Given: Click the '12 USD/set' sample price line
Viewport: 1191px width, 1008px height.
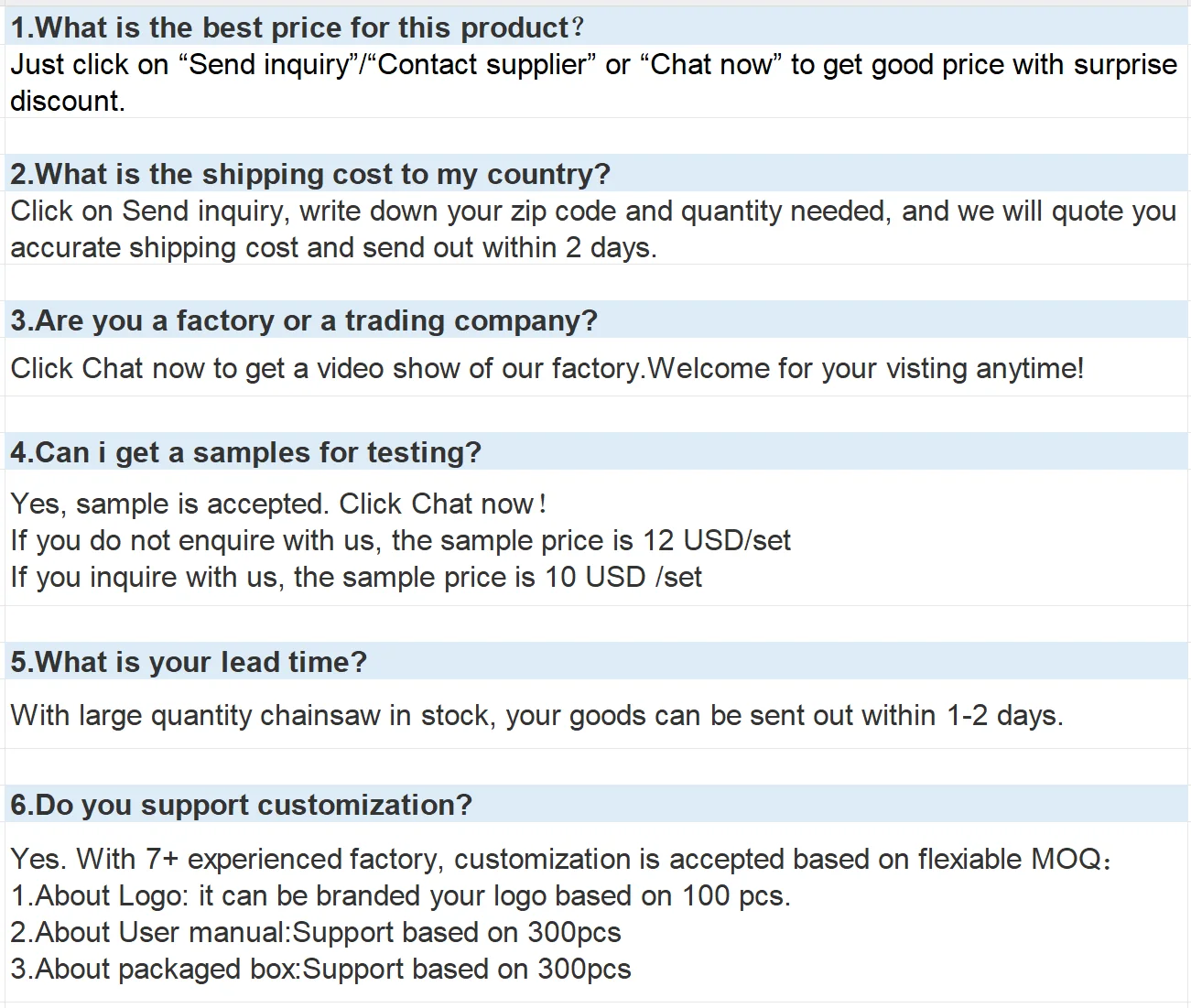Looking at the screenshot, I should coord(400,540).
